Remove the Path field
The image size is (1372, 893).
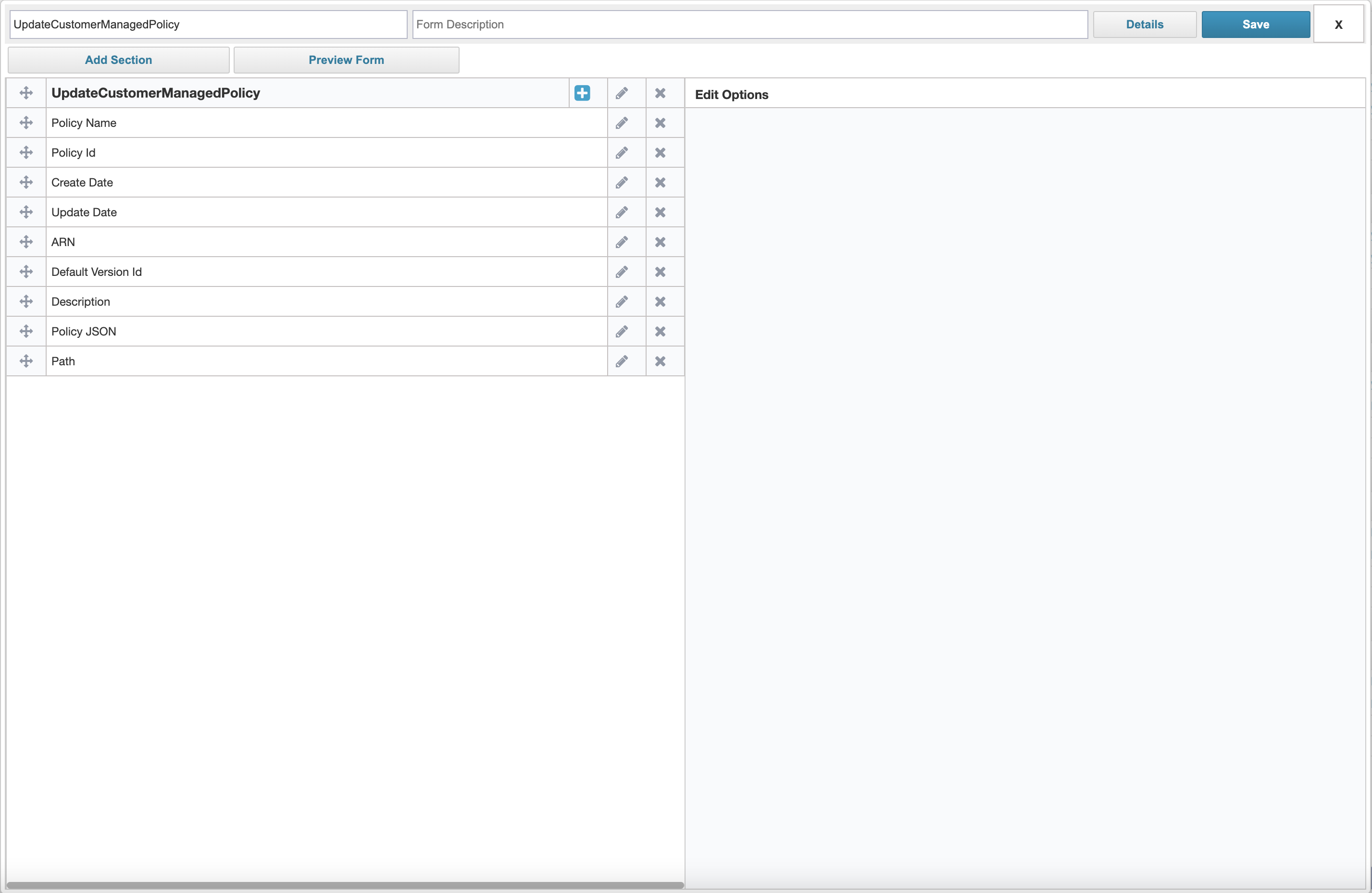(660, 361)
